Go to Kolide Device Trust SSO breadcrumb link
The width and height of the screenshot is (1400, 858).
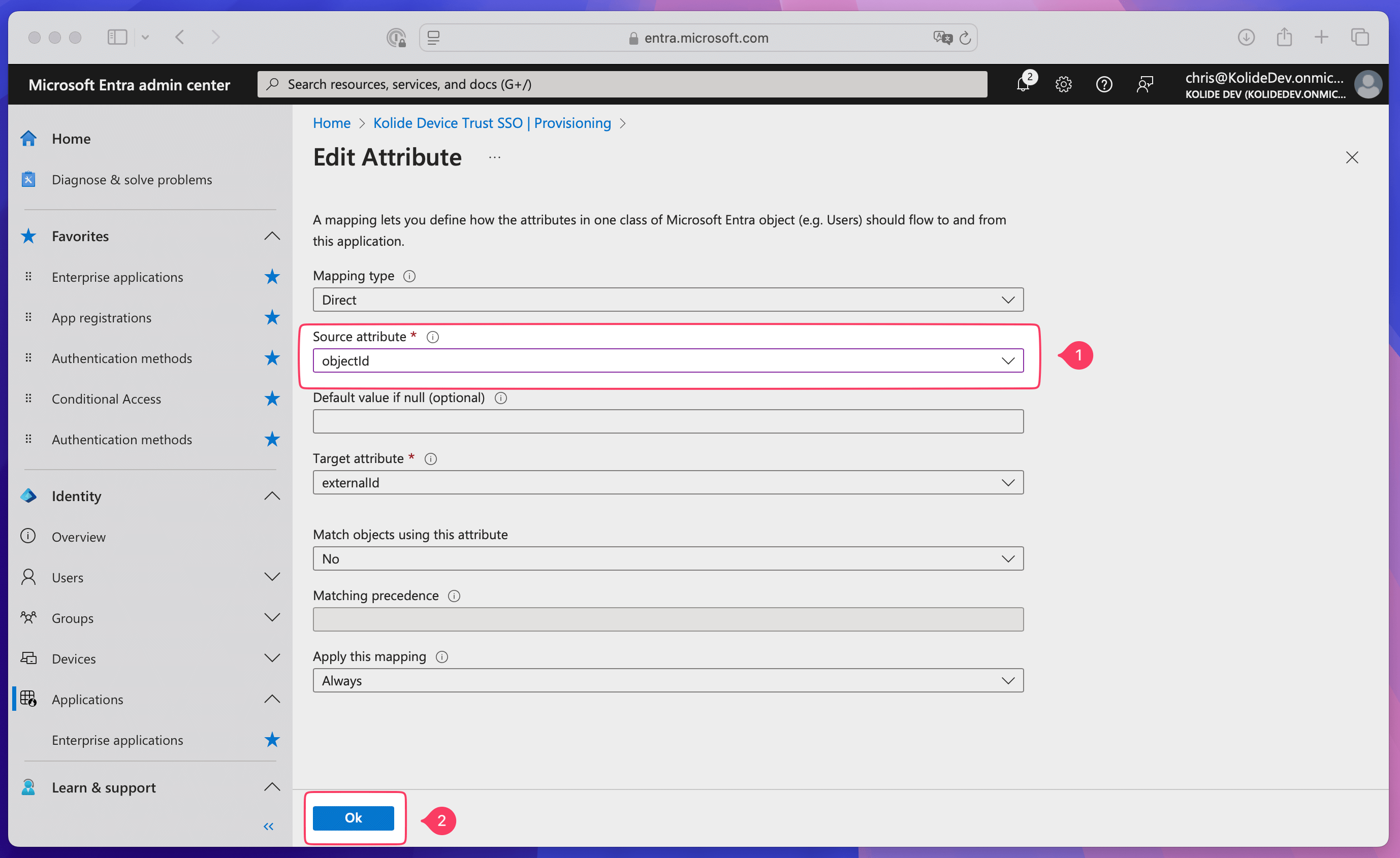pos(492,123)
